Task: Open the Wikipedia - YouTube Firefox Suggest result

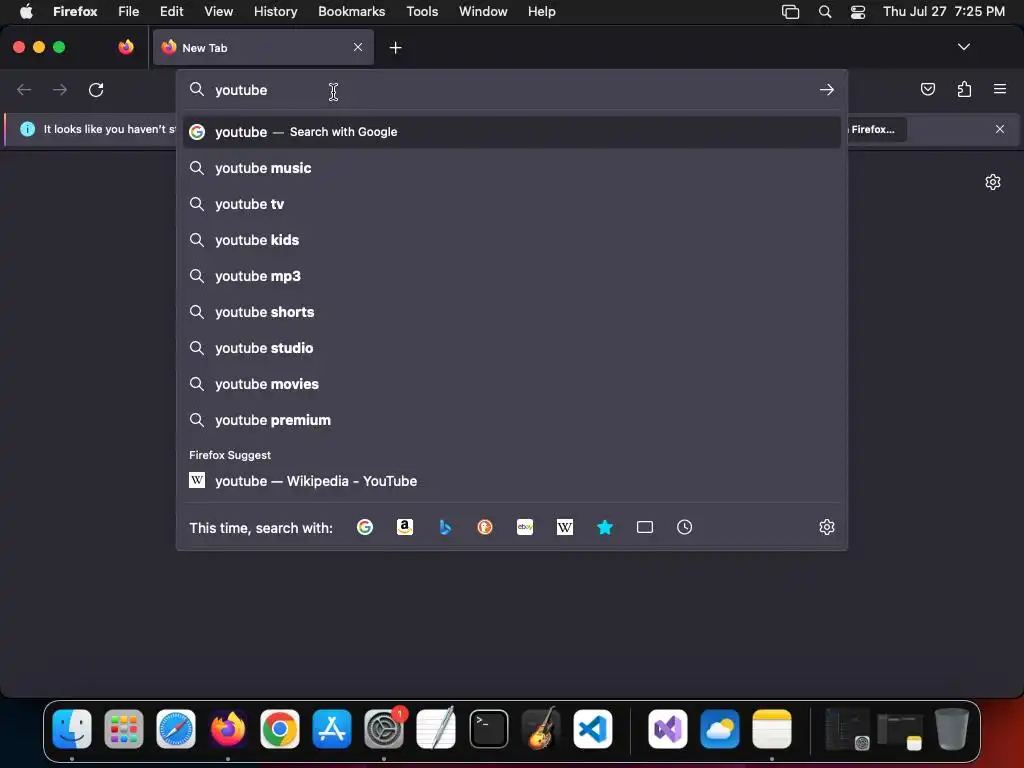Action: pyautogui.click(x=512, y=481)
